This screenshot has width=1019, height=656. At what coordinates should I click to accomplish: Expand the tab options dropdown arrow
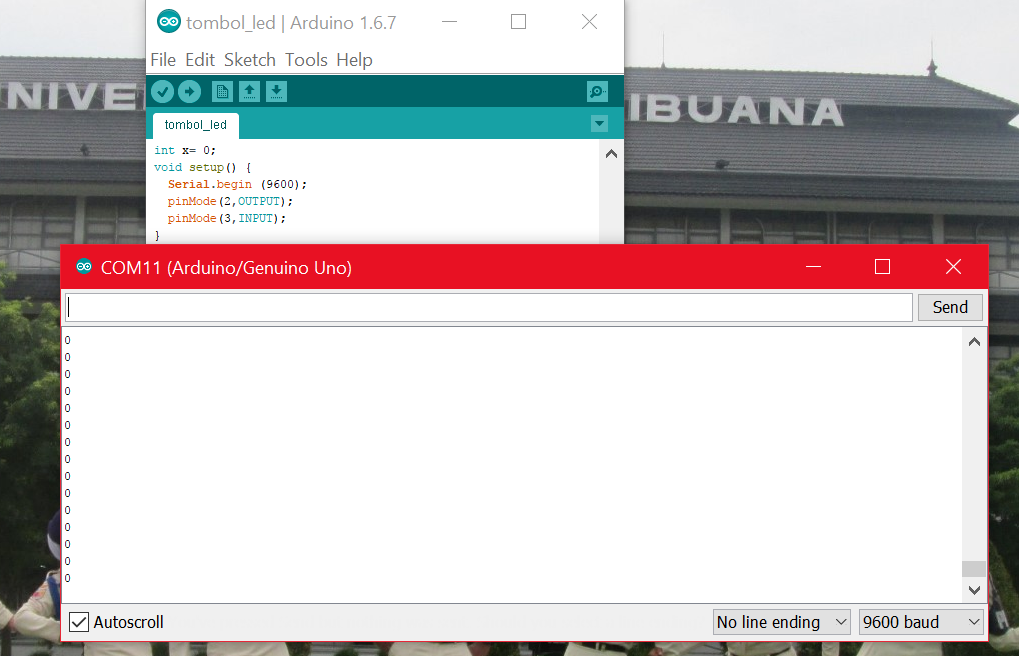[x=599, y=124]
